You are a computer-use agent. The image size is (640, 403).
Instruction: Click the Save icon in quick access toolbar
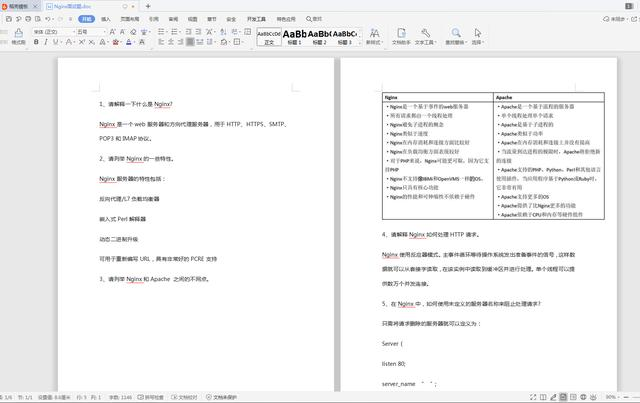(x=9, y=19)
